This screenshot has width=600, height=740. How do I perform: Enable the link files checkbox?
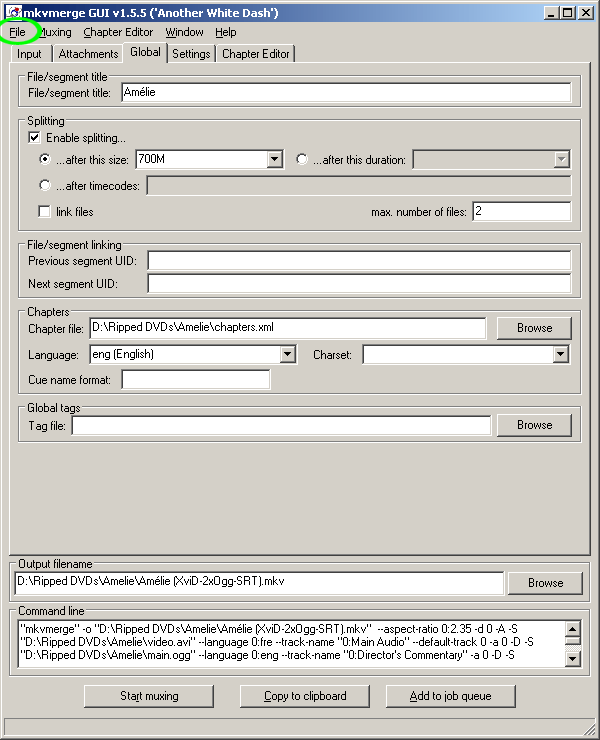pos(44,211)
